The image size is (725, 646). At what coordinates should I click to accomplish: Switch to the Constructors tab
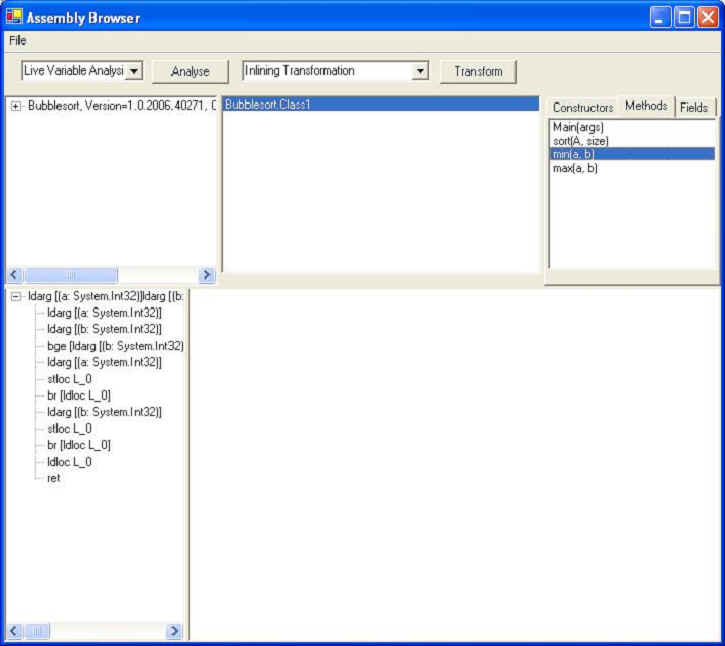point(583,108)
